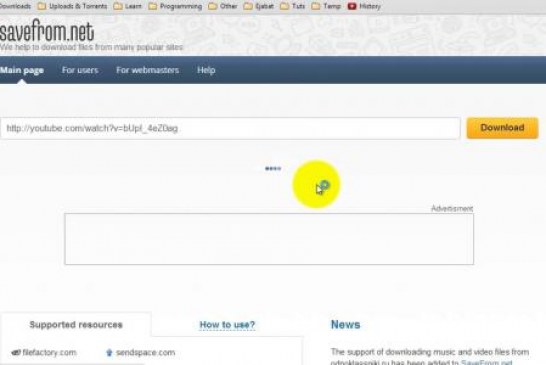546x365 pixels.
Task: Click the filefactory.com icon
Action: (x=16, y=352)
